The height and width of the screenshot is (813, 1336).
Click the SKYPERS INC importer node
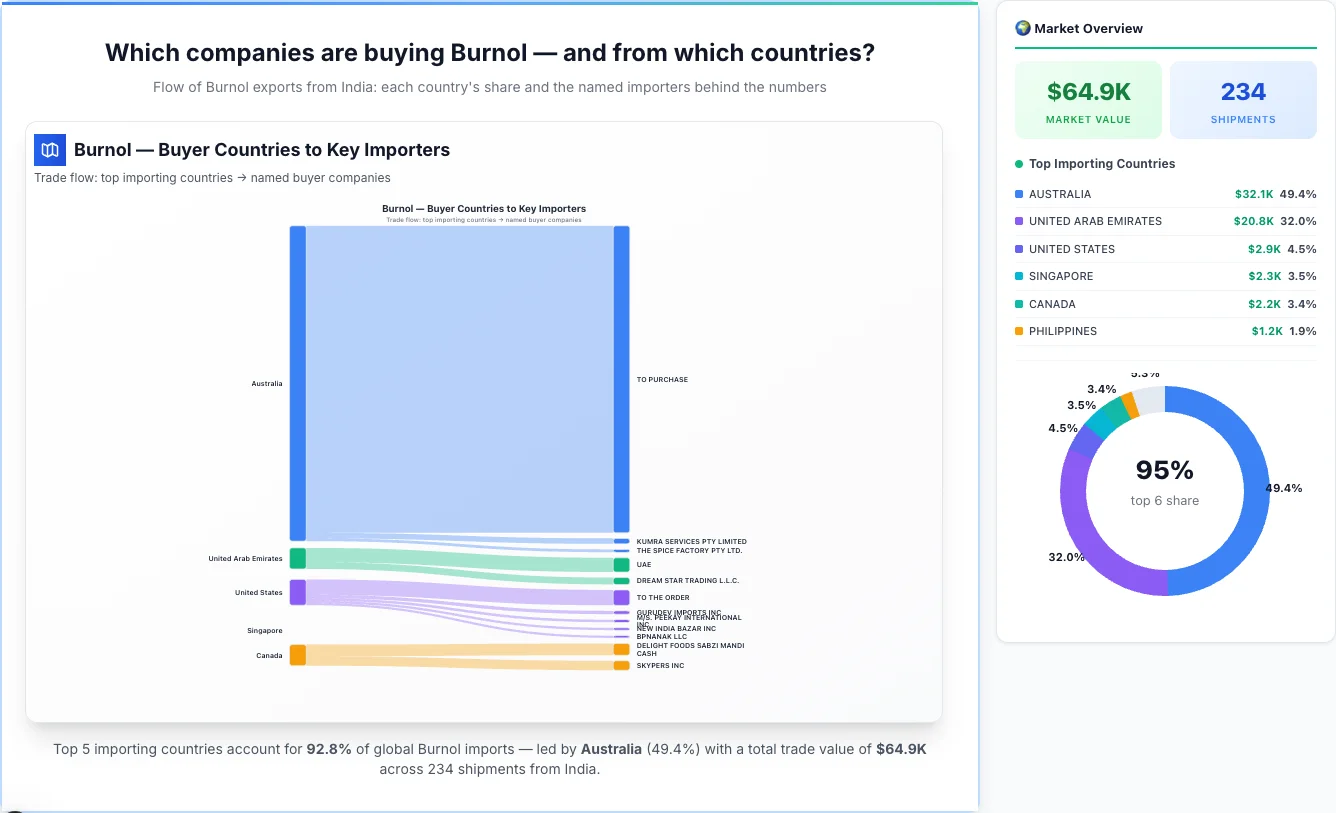(620, 664)
